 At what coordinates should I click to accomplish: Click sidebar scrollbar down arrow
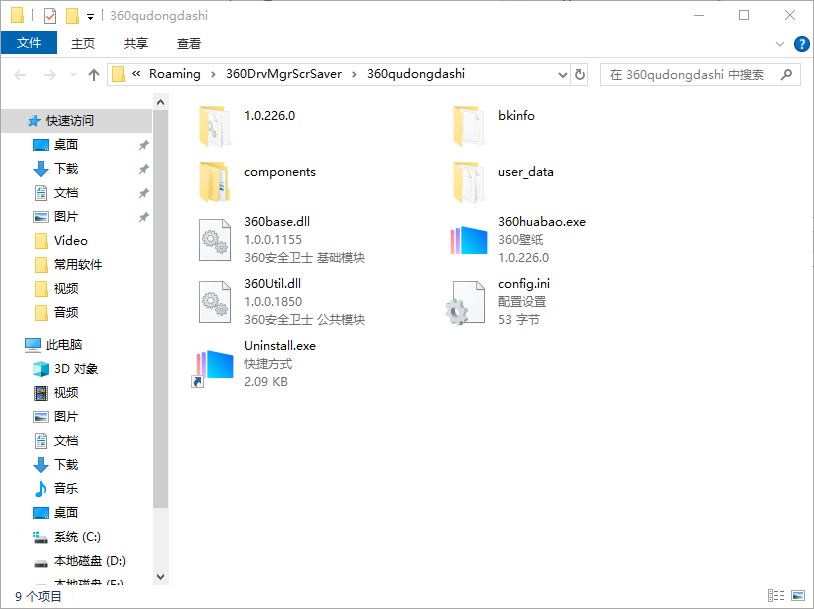[x=160, y=577]
